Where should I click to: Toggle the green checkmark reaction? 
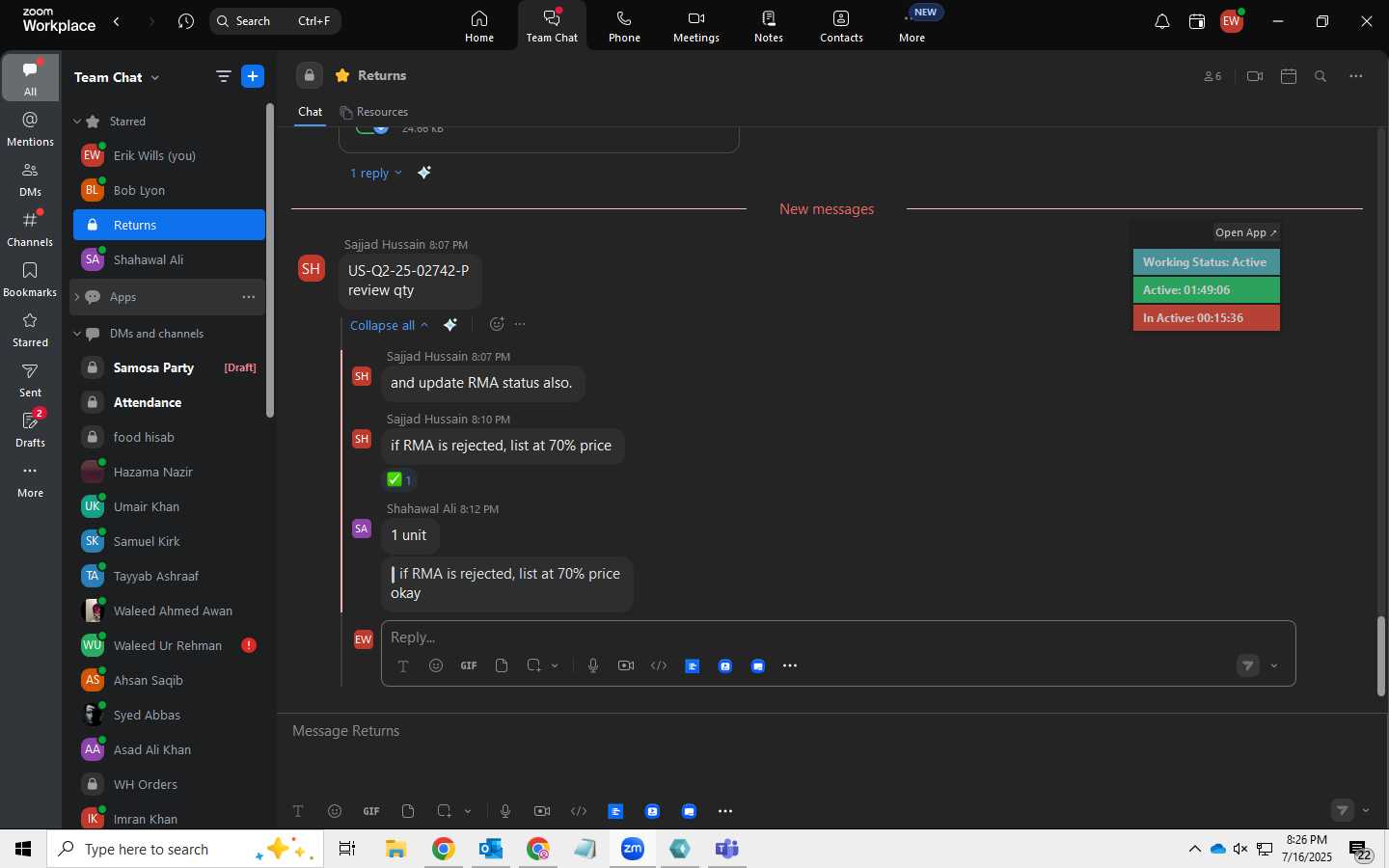click(399, 479)
